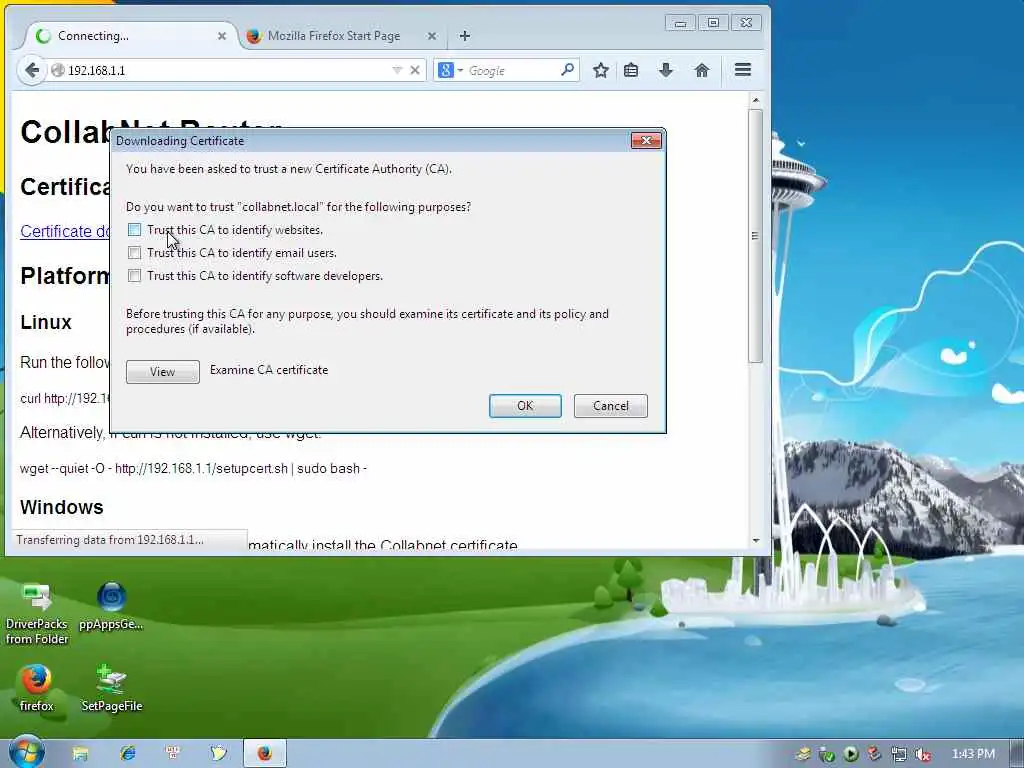Open ppAppsGe... desktop icon
Screen dimensions: 1024x768
(x=111, y=607)
